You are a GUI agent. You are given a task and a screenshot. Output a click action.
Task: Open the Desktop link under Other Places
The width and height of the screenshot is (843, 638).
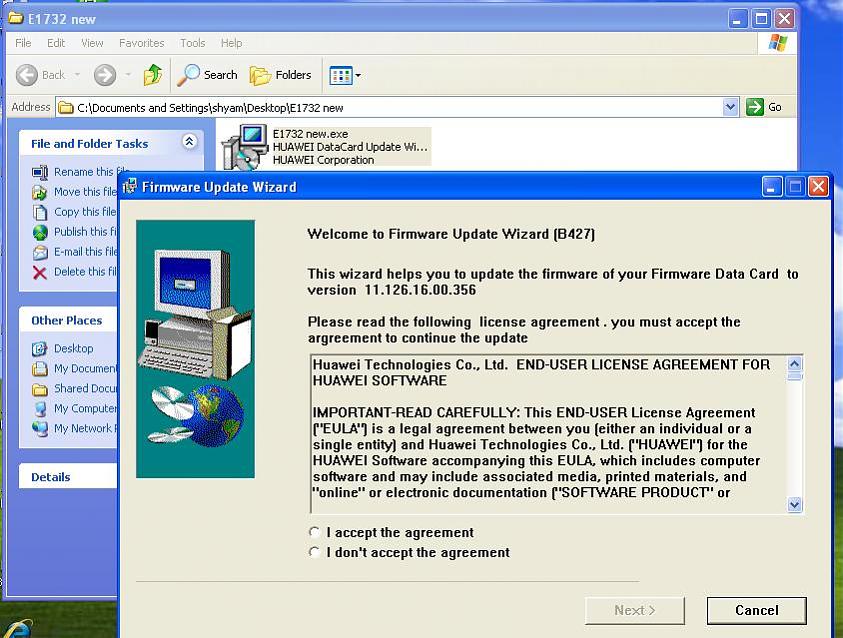[x=73, y=348]
